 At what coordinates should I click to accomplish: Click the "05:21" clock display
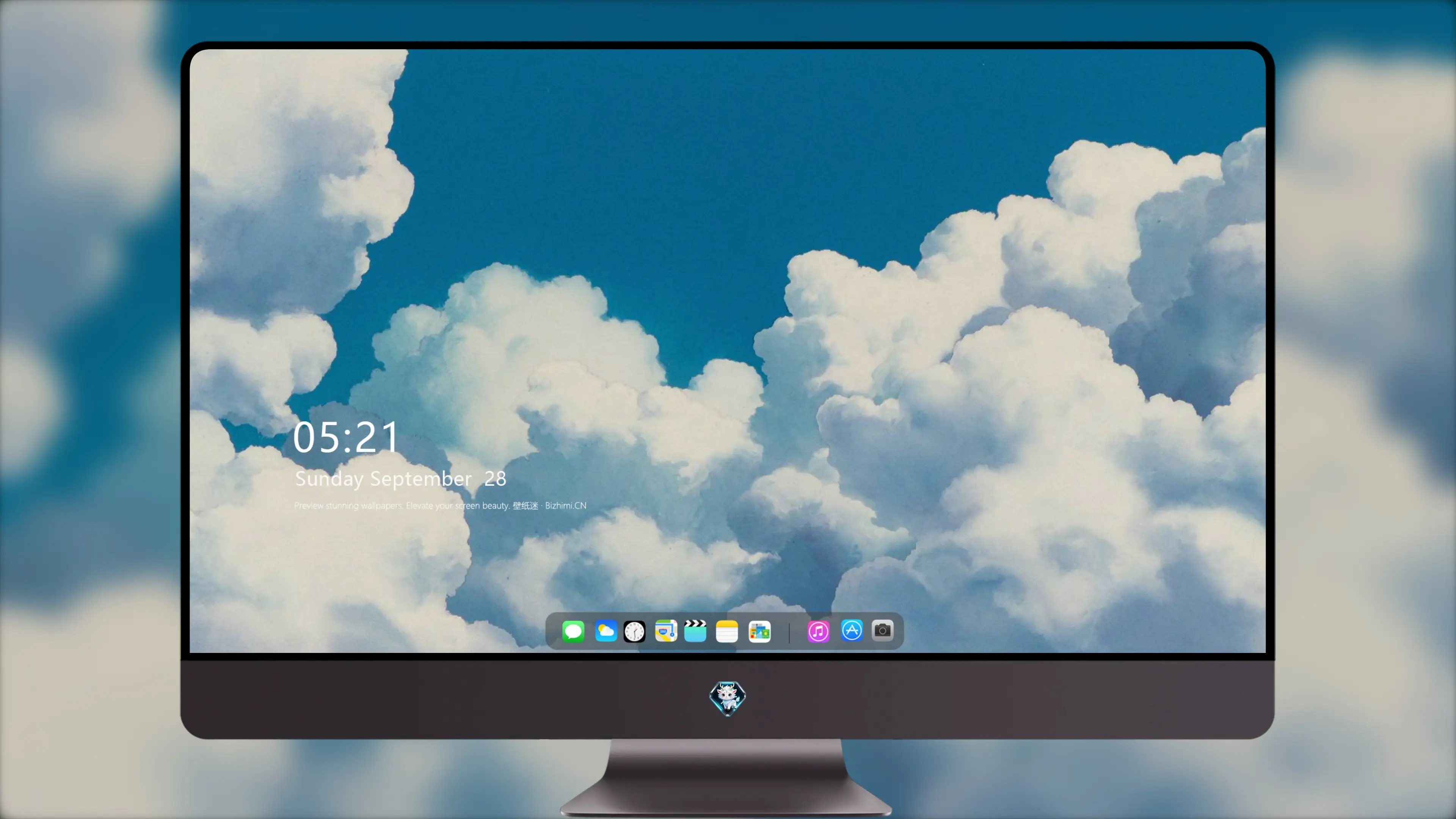click(x=345, y=437)
